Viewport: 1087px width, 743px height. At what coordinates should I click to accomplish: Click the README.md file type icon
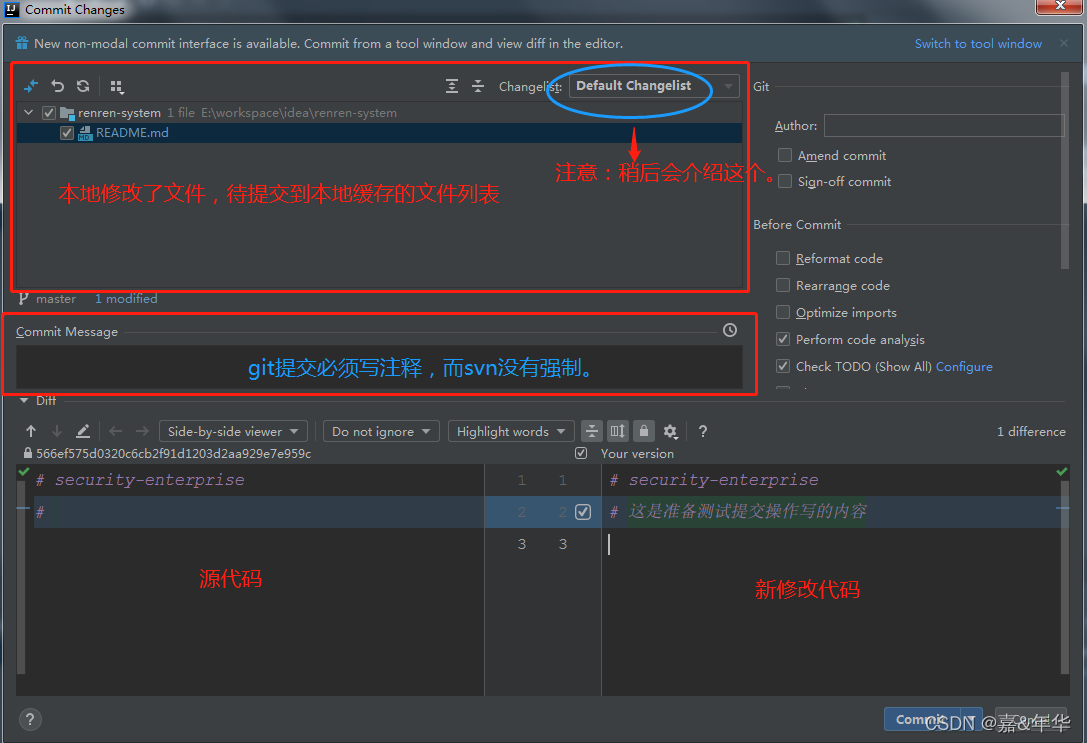pyautogui.click(x=85, y=133)
